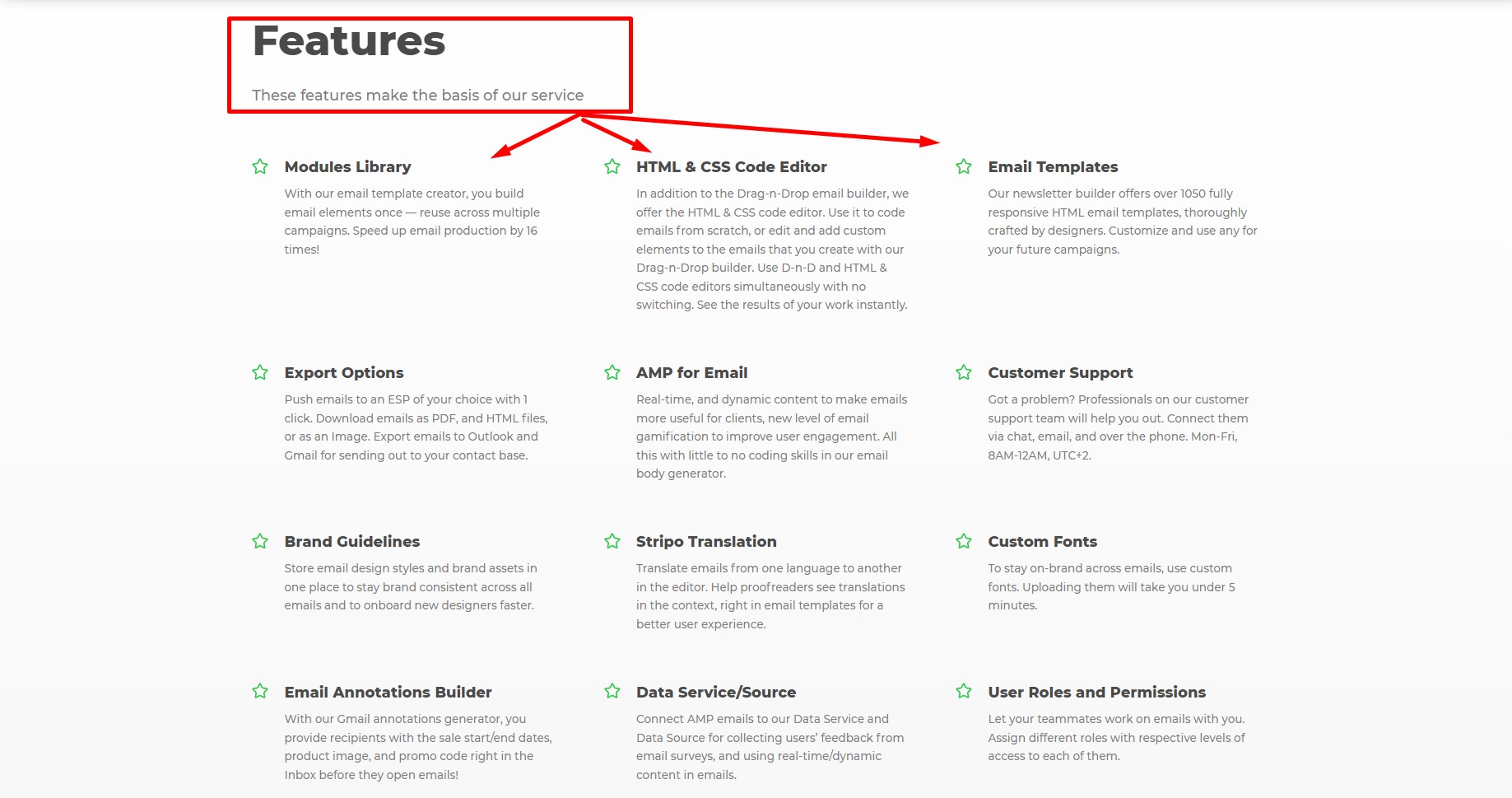Click the star icon beside Customer Support
Viewport: 1512px width, 798px height.
pyautogui.click(x=964, y=372)
